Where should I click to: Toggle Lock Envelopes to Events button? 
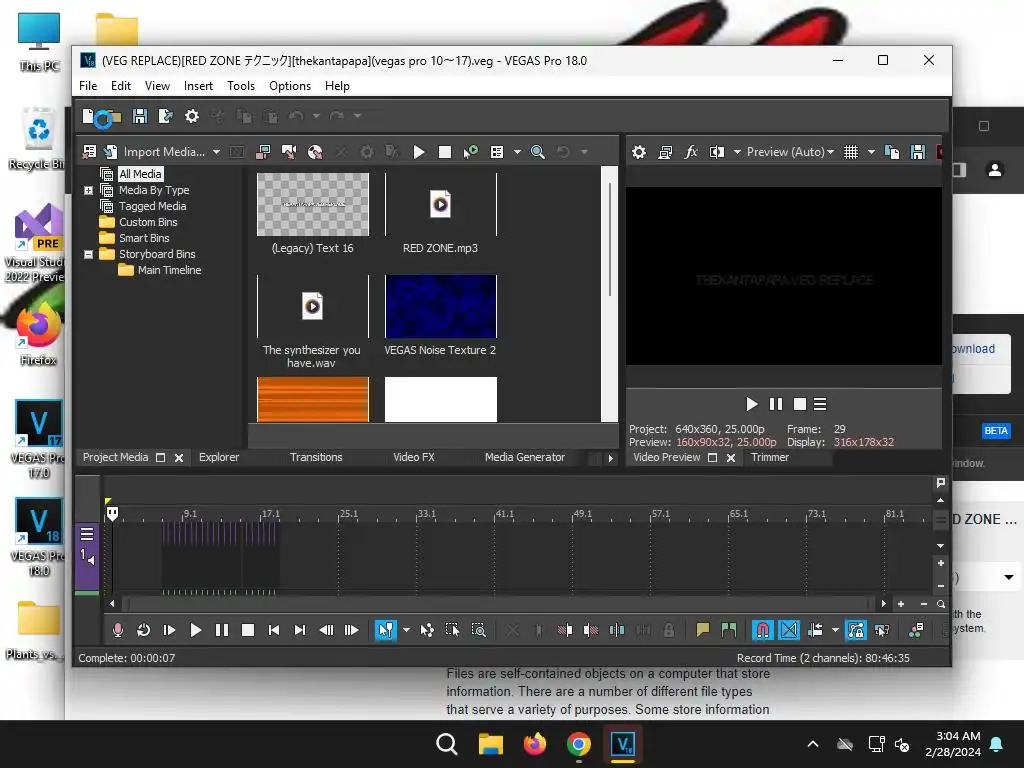pyautogui.click(x=856, y=630)
